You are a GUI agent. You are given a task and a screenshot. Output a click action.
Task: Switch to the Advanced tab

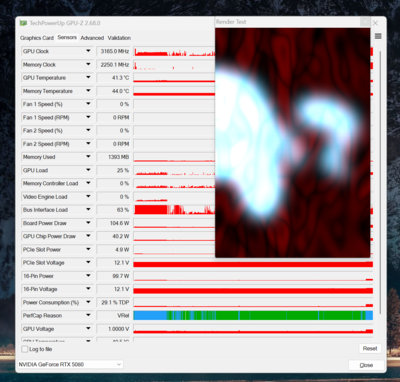92,38
